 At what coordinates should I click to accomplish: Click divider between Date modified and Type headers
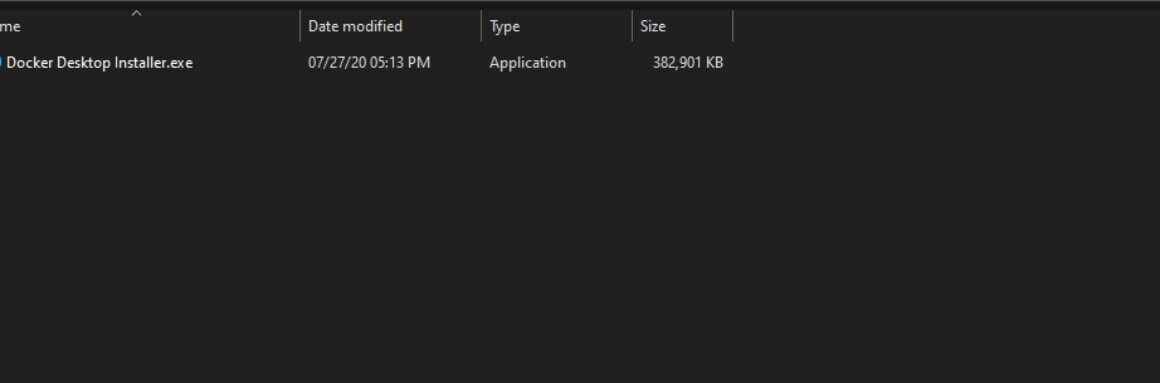(481, 27)
